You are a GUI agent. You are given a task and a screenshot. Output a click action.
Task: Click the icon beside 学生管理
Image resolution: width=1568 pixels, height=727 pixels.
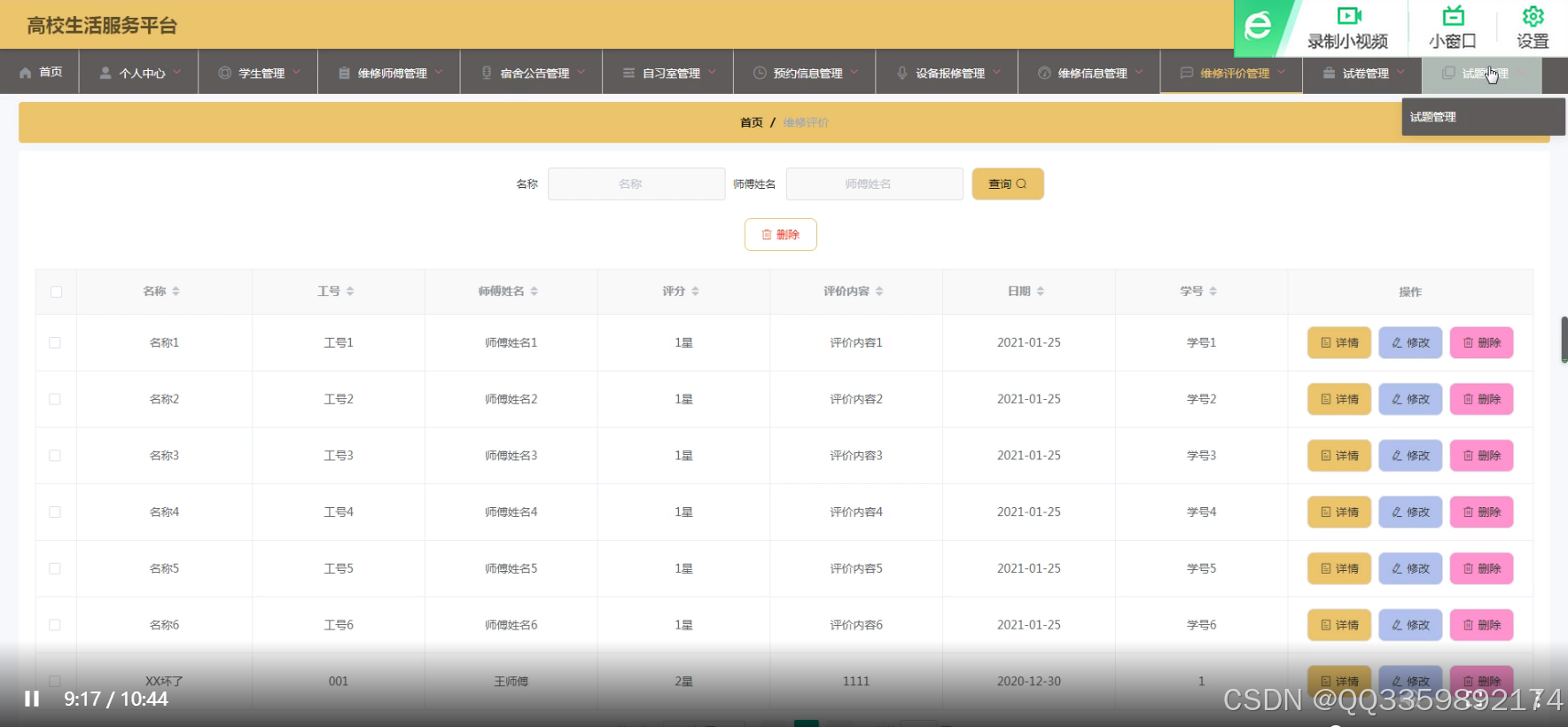[x=224, y=73]
